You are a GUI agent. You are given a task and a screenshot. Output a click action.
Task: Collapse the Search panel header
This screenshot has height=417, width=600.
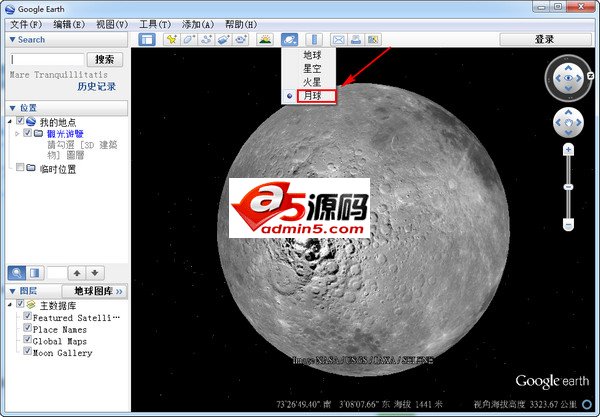12,40
